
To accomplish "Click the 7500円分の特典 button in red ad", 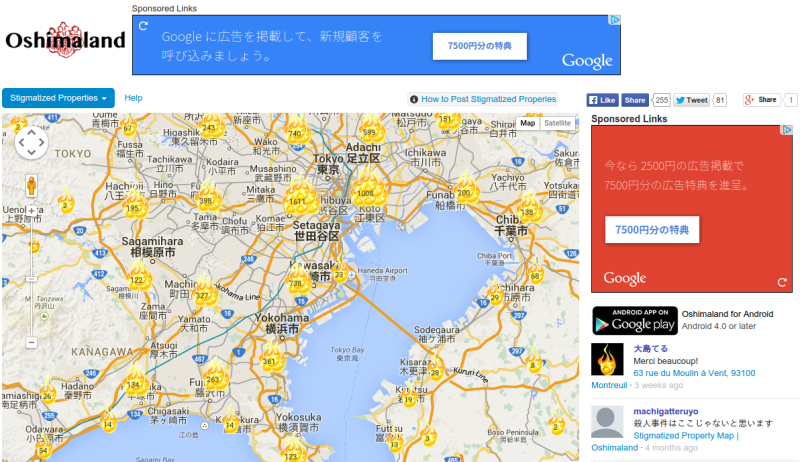I will (x=652, y=229).
